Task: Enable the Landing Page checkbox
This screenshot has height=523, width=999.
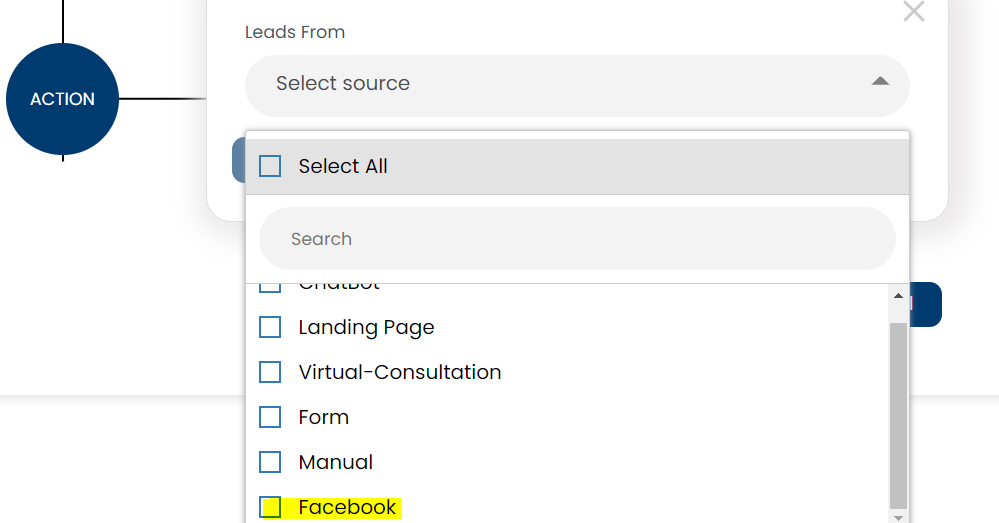Action: 270,327
